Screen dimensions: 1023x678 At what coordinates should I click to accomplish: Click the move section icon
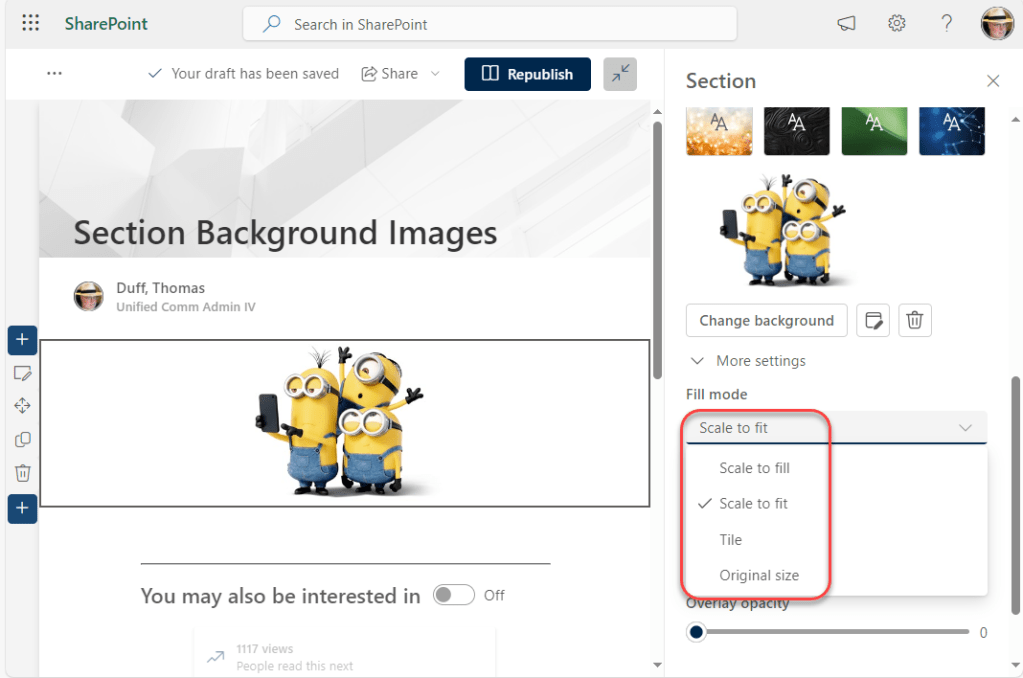pos(23,406)
